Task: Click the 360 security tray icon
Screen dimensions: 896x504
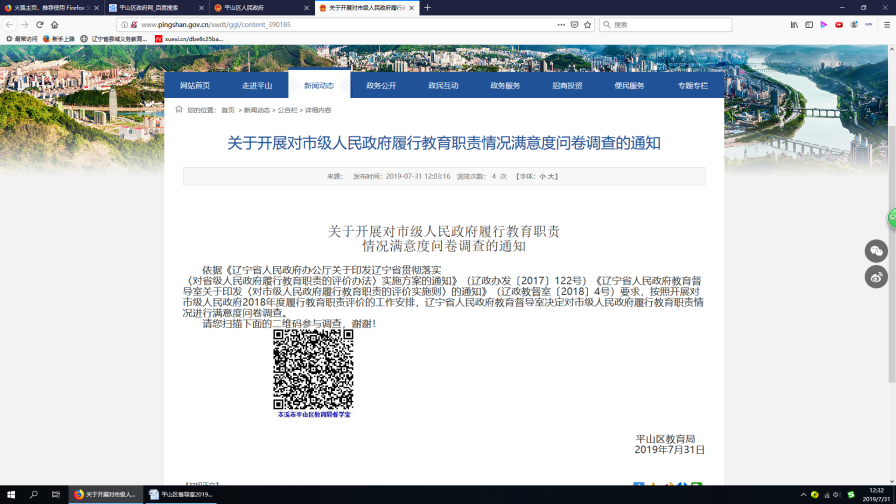Action: (815, 495)
